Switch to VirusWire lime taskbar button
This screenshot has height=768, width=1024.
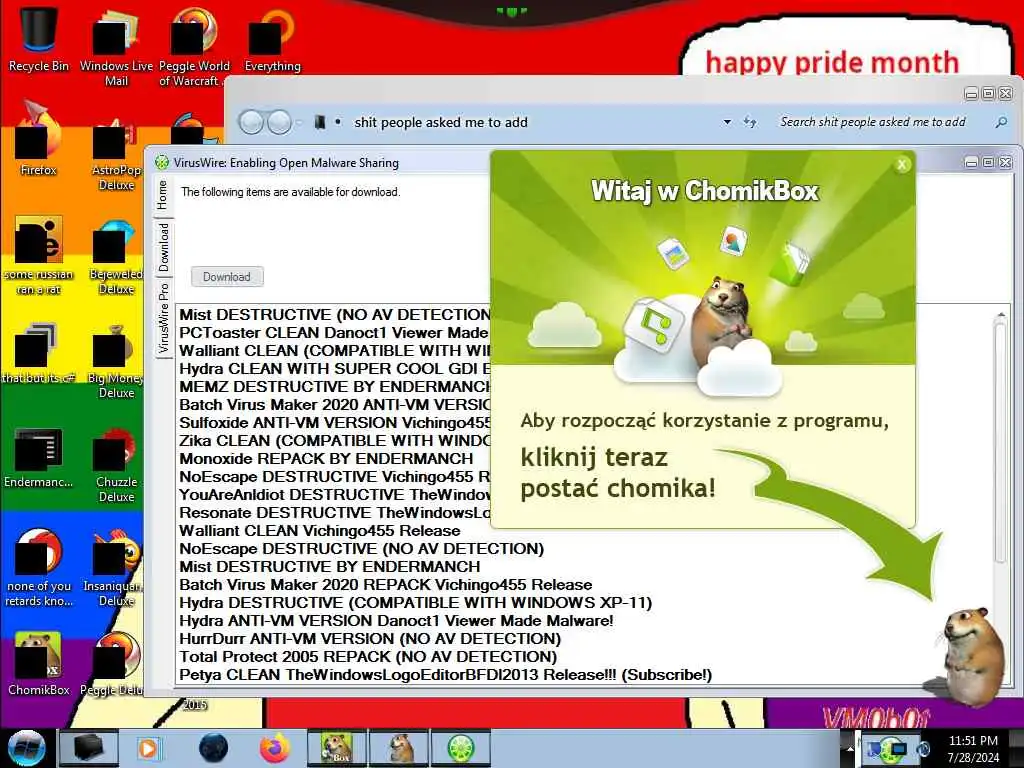(x=461, y=748)
